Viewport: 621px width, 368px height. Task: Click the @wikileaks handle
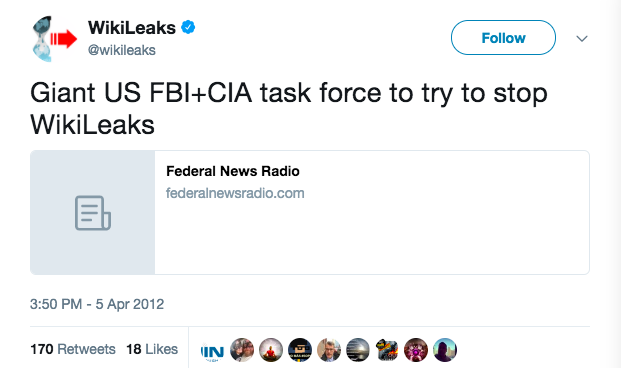[122, 50]
